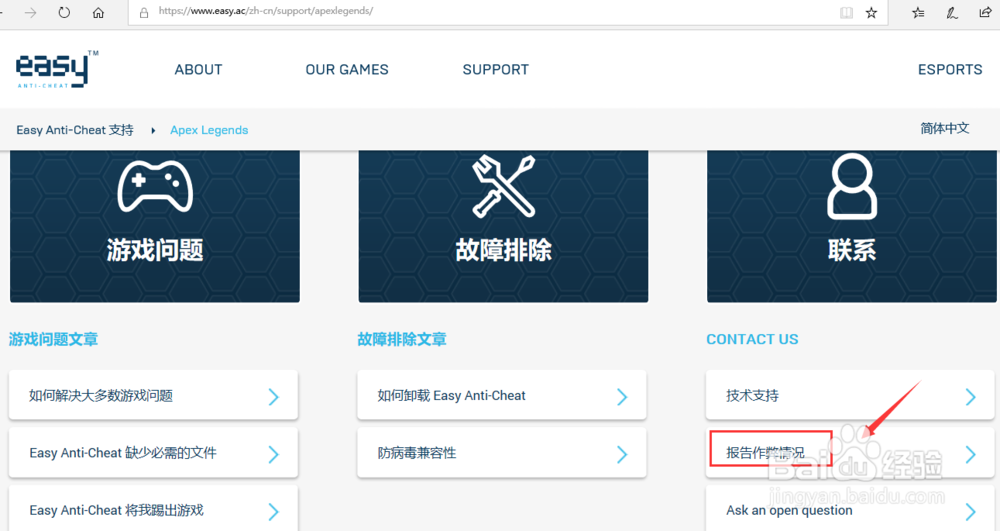Screen dimensions: 1000x531
Task: Click breadcrumb separator arrow icon
Action: (x=153, y=131)
